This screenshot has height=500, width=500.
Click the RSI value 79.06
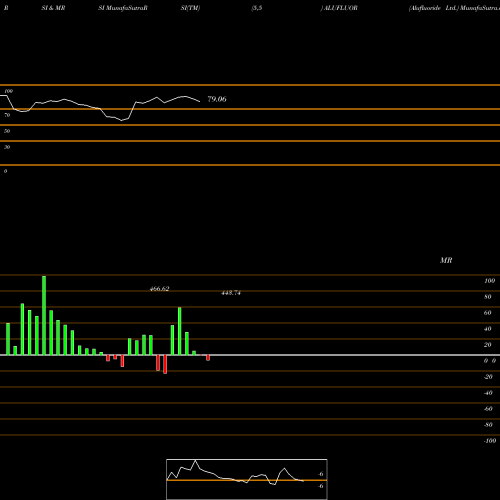pos(217,99)
